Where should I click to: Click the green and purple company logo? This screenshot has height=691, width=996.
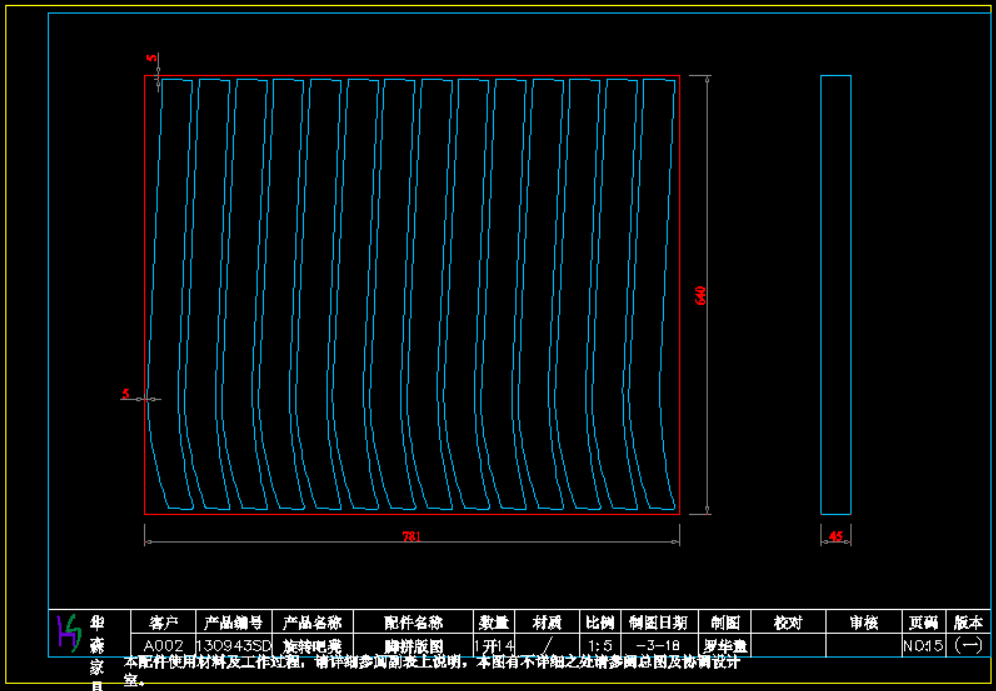tap(68, 633)
